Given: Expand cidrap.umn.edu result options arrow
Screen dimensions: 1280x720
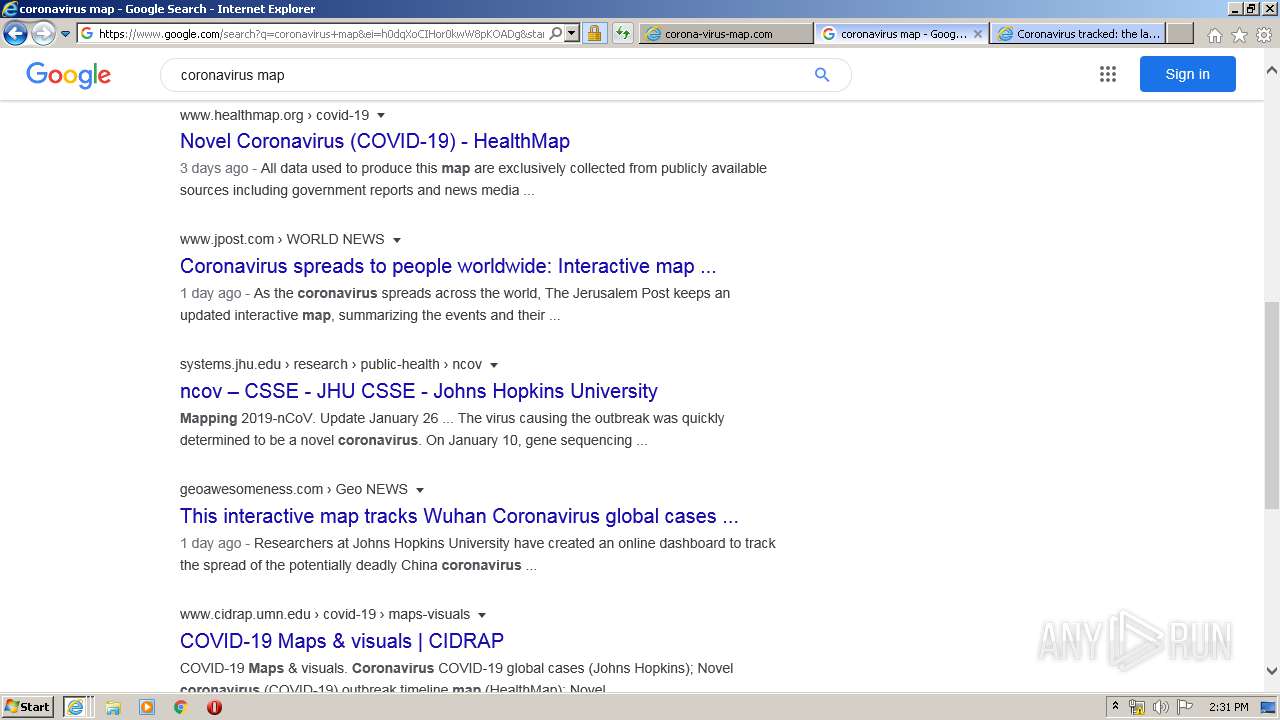Looking at the screenshot, I should click(481, 615).
